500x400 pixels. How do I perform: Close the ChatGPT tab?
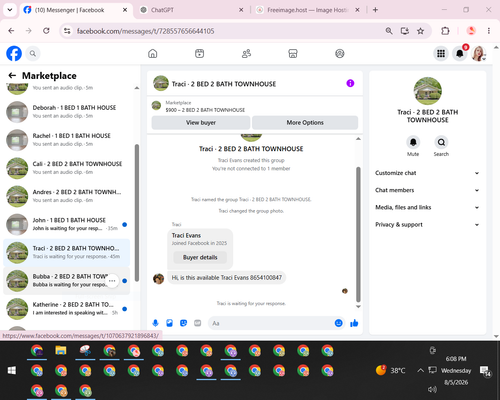241,10
